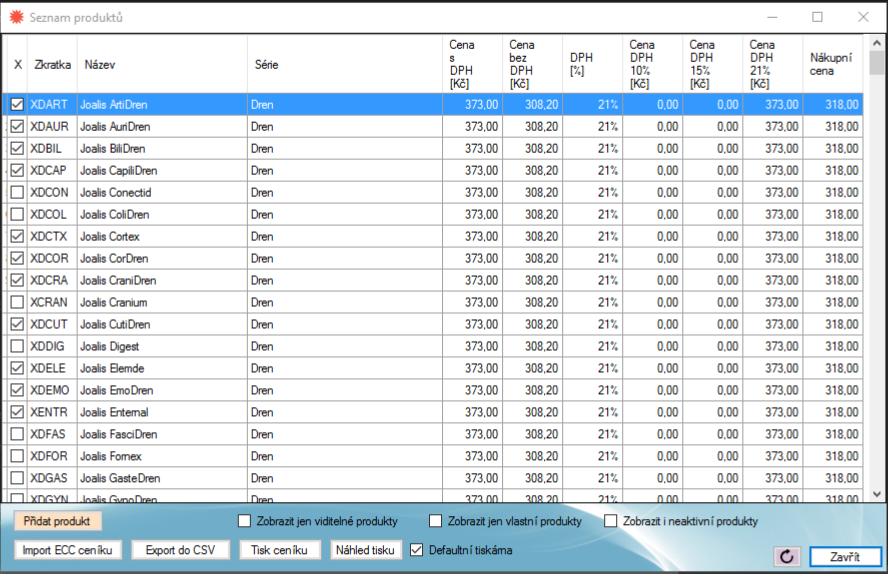This screenshot has height=576, width=888.
Task: Select the 'Joalis Cranium' name cell
Action: click(x=162, y=302)
